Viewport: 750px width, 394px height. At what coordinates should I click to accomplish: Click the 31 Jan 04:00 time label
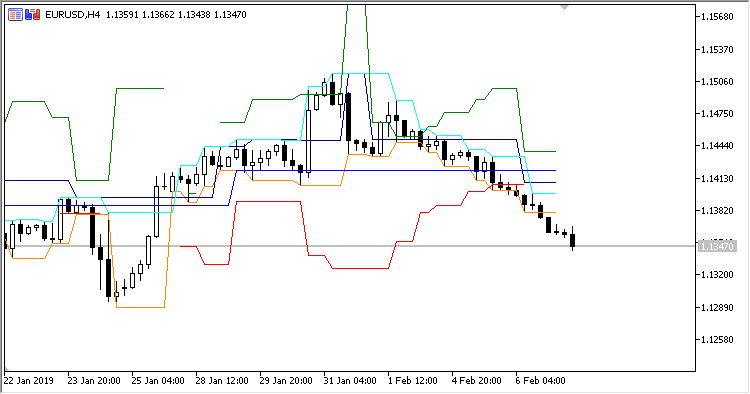click(350, 381)
